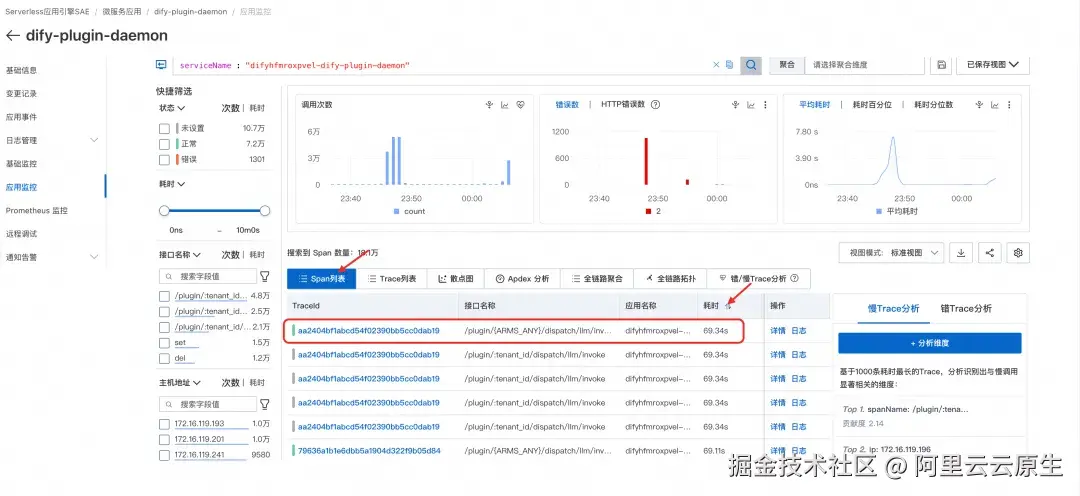Click 微服务应用 in breadcrumb
This screenshot has width=1080, height=496.
121,12
